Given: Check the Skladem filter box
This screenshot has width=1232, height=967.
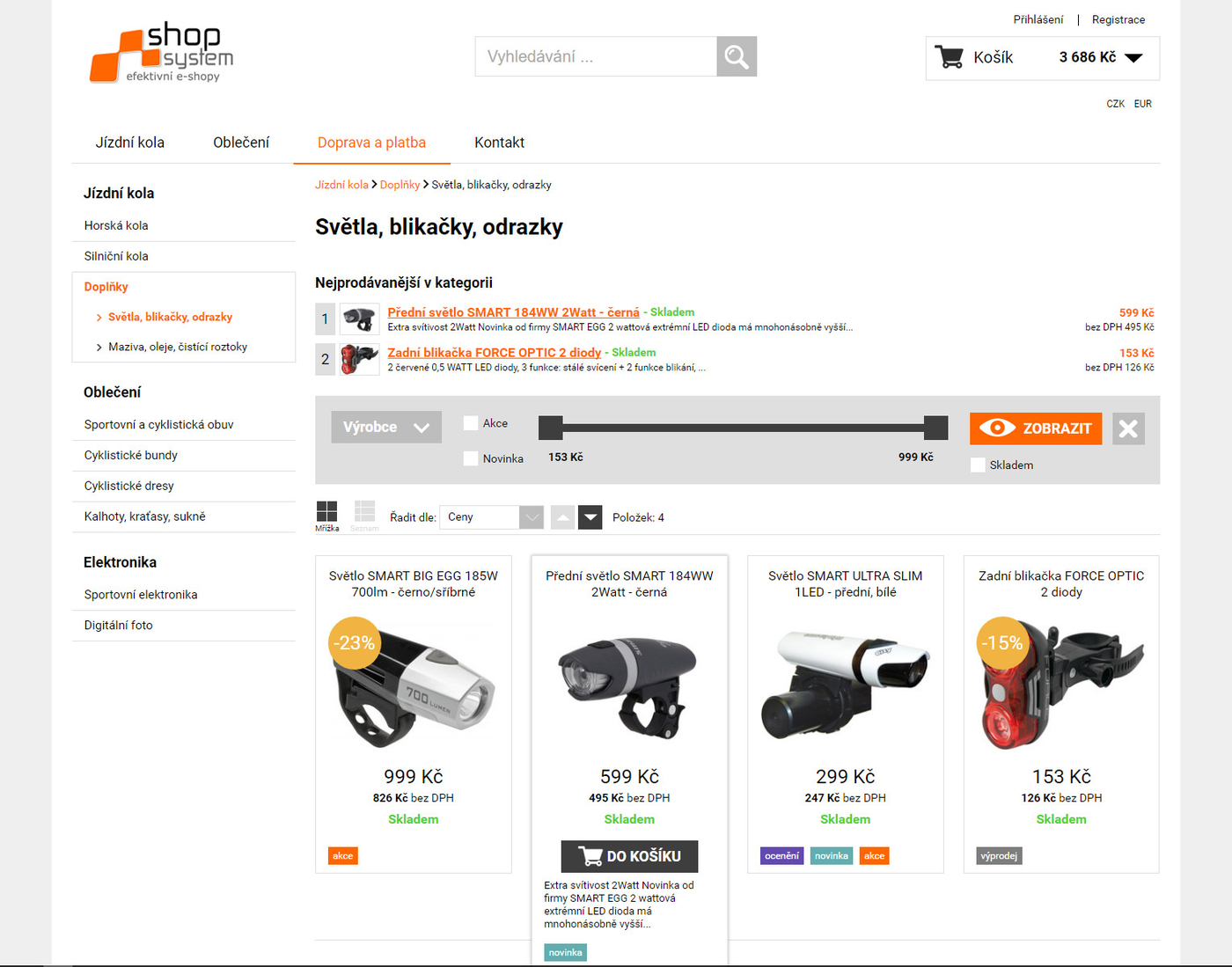Looking at the screenshot, I should [x=978, y=465].
